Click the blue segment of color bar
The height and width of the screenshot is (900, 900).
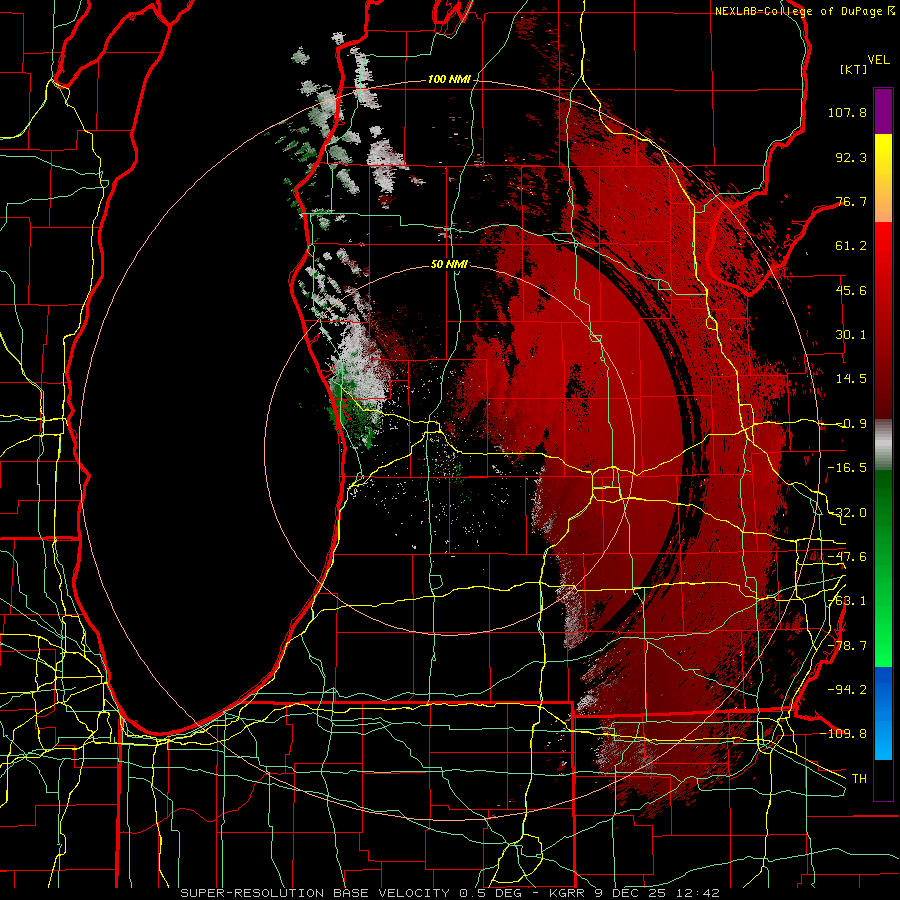click(883, 713)
